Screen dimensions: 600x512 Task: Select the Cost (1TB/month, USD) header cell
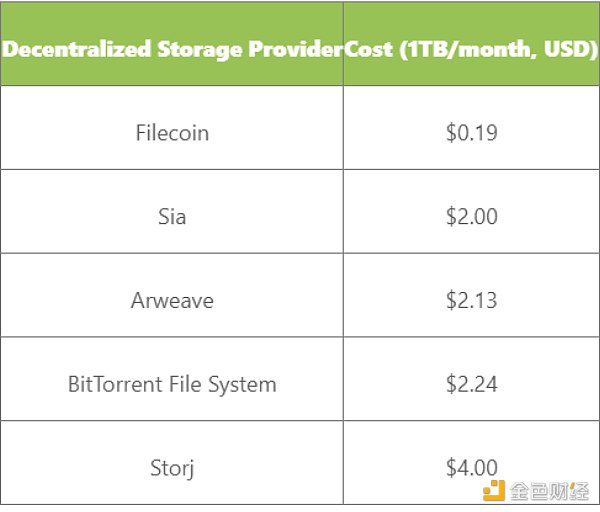[x=471, y=44]
